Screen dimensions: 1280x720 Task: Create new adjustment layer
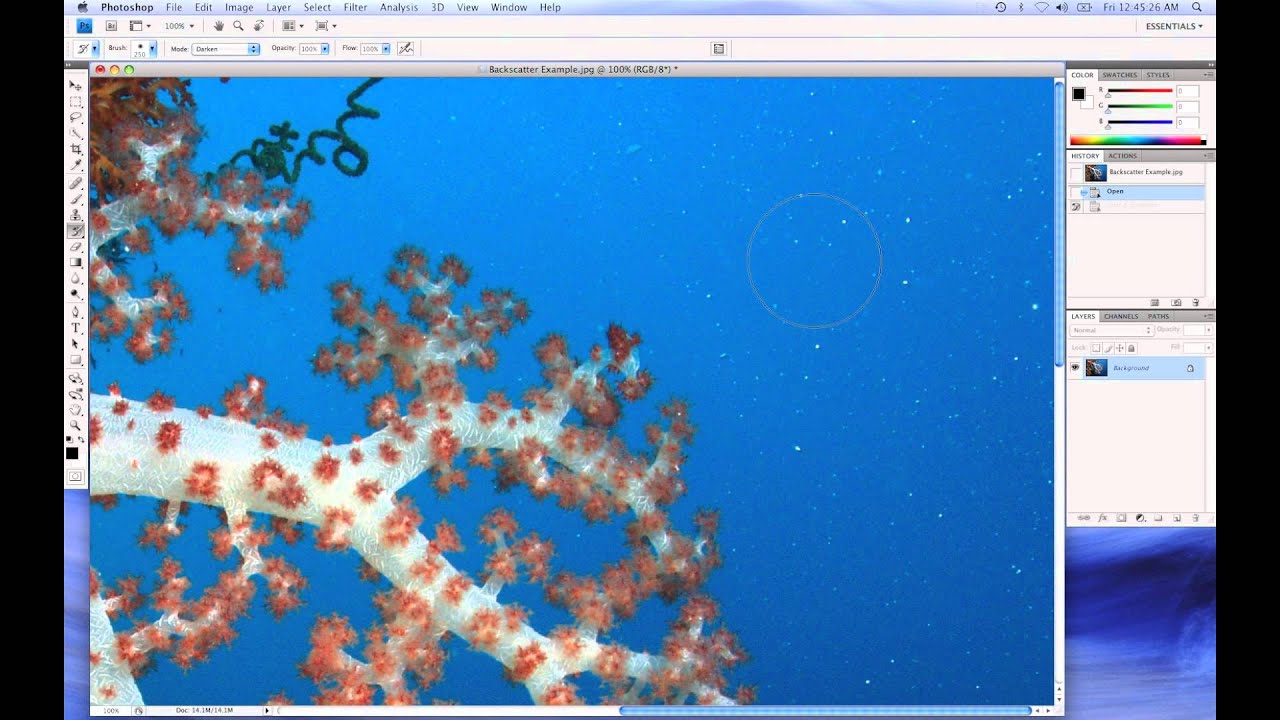tap(1140, 518)
